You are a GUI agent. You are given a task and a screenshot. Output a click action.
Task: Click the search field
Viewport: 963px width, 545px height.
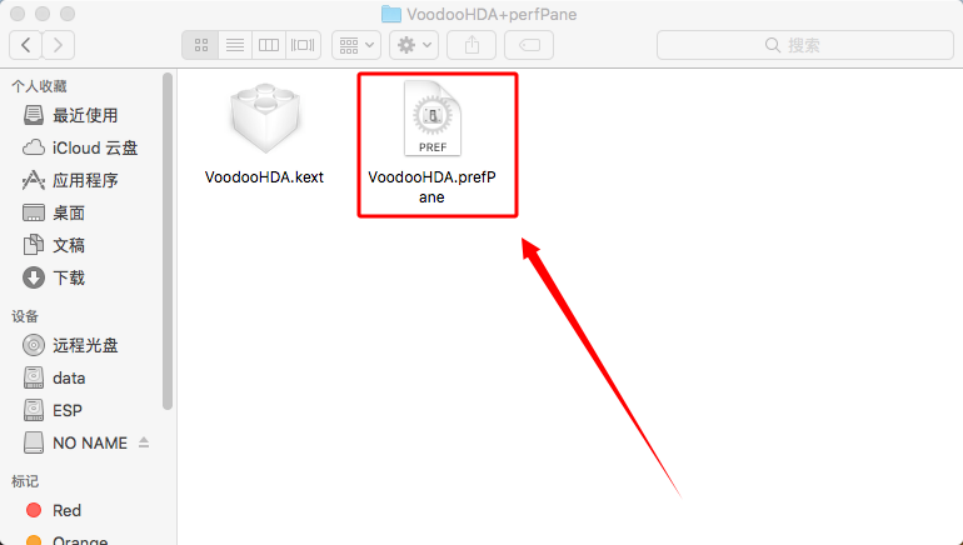coord(805,45)
